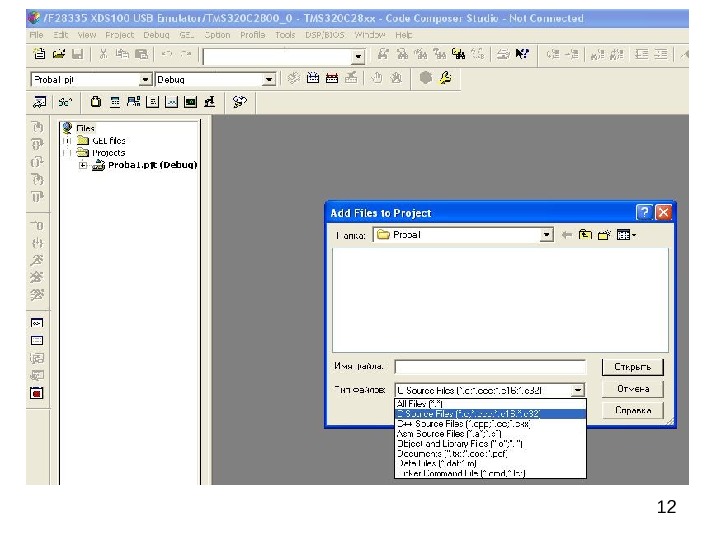The width and height of the screenshot is (720, 540).
Task: Open the View menu
Action: pos(87,35)
